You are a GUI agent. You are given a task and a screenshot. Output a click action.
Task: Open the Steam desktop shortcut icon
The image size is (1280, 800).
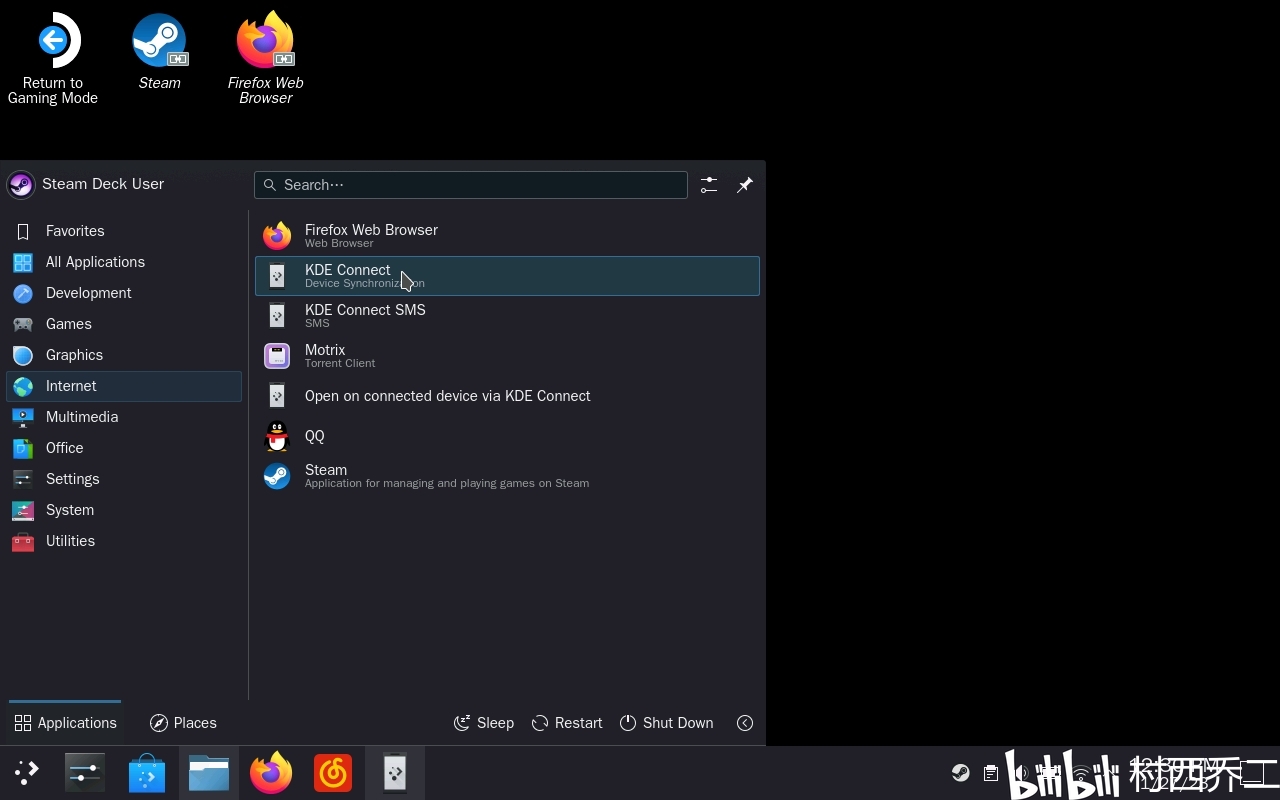[x=160, y=40]
